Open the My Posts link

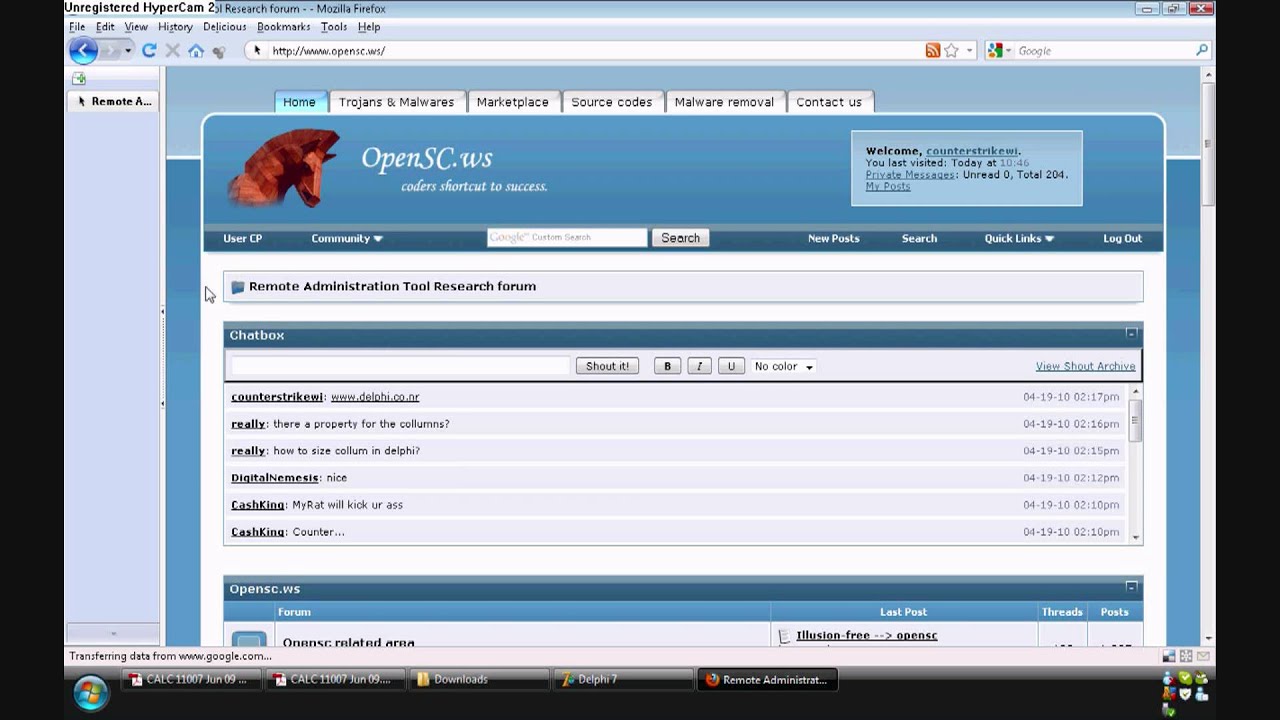pyautogui.click(x=888, y=186)
